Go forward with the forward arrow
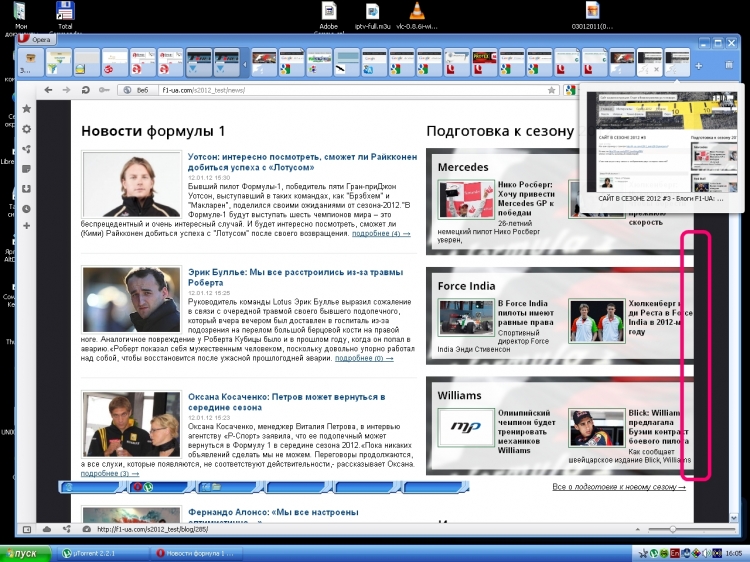Image resolution: width=750 pixels, height=562 pixels. 66,89
